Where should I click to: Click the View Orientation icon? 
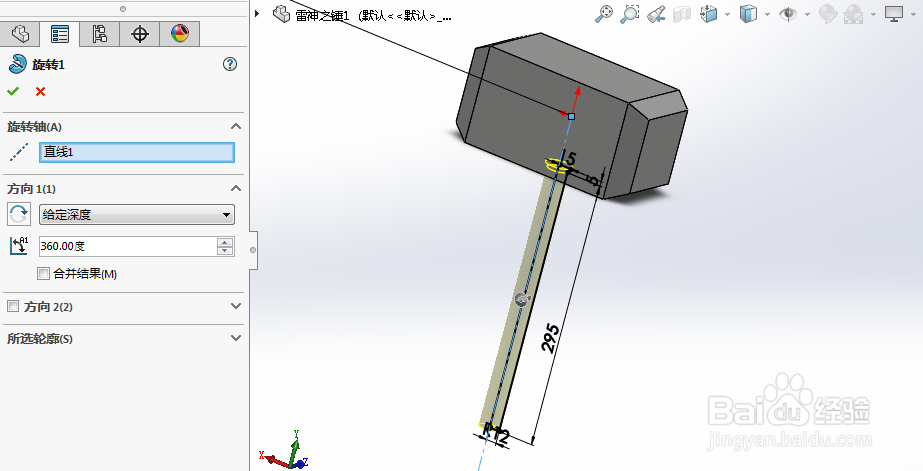point(709,14)
